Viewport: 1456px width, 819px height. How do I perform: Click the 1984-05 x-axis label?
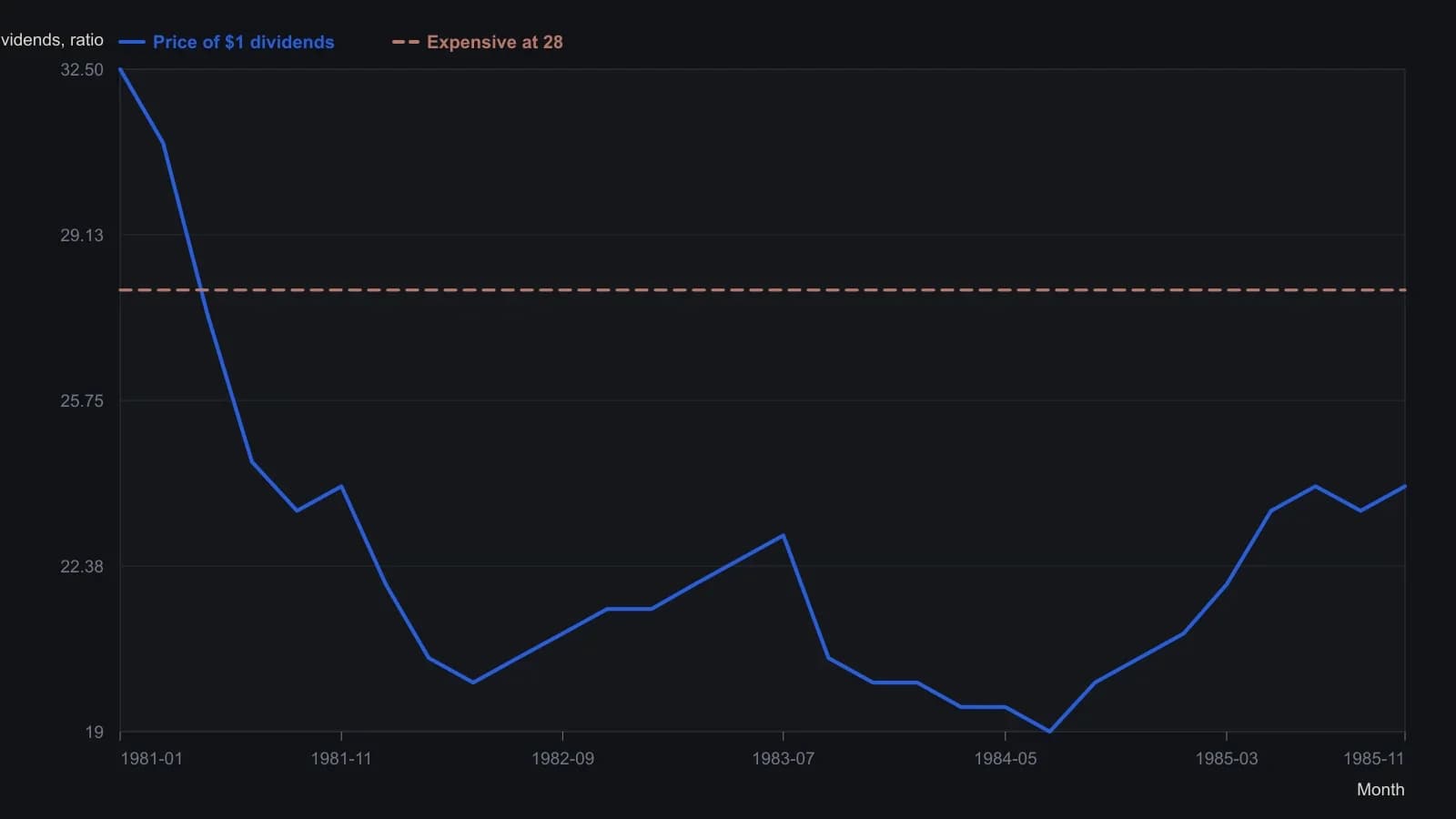pyautogui.click(x=1006, y=759)
